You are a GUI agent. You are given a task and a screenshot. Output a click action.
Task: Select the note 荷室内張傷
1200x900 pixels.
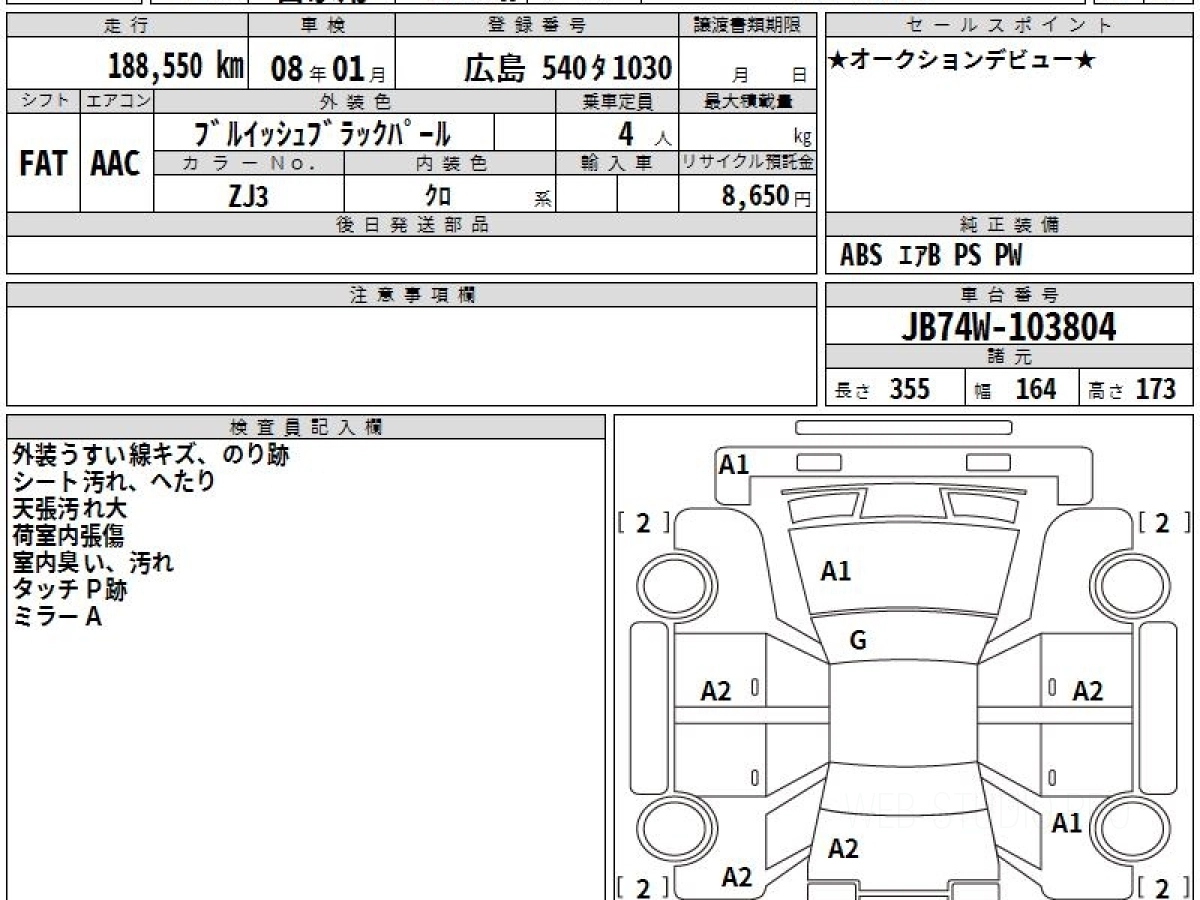pos(69,536)
